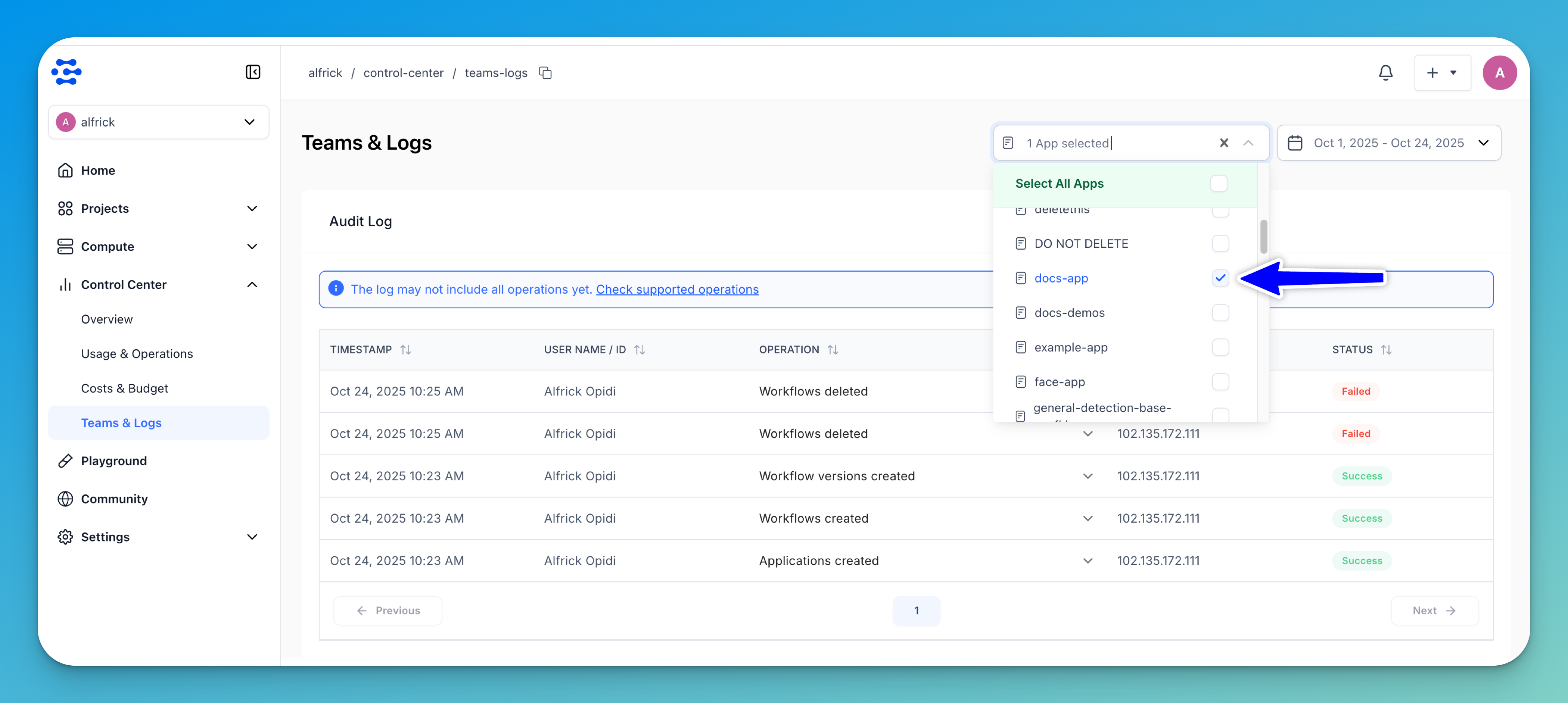Sort by the OPERATION column arrows
The height and width of the screenshot is (703, 1568).
(832, 350)
